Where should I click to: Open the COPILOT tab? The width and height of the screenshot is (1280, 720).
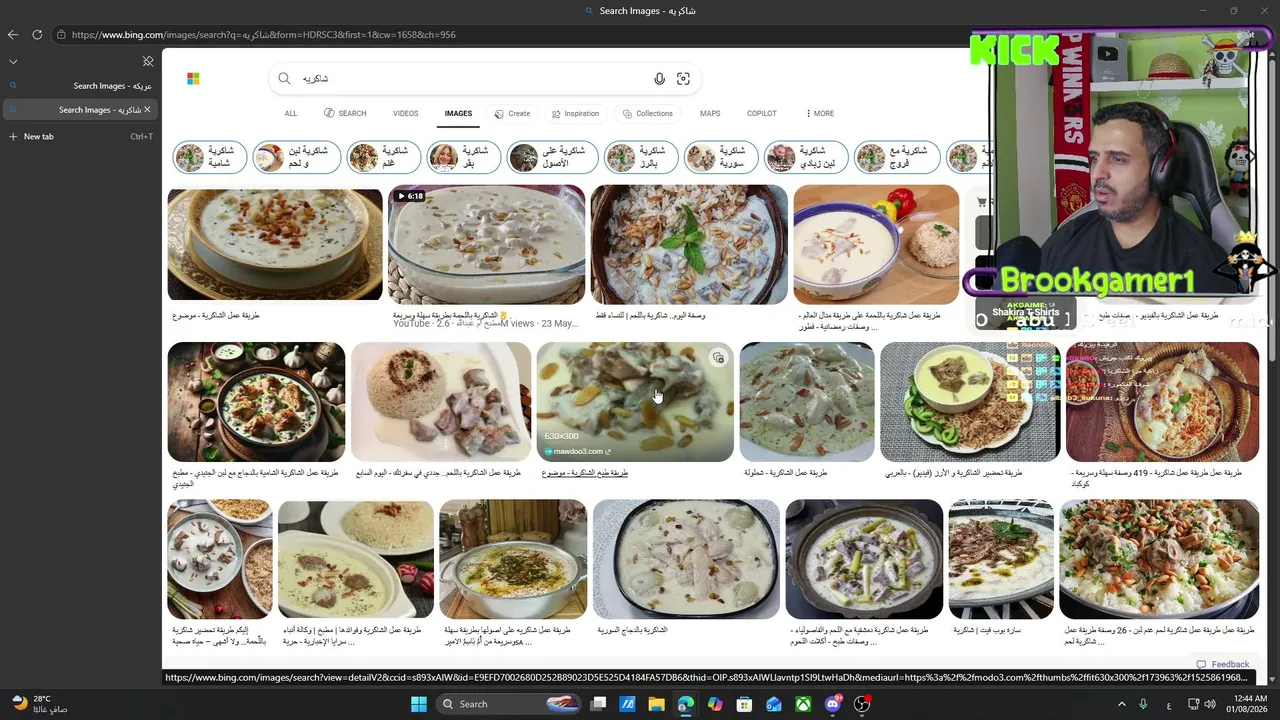coord(761,113)
